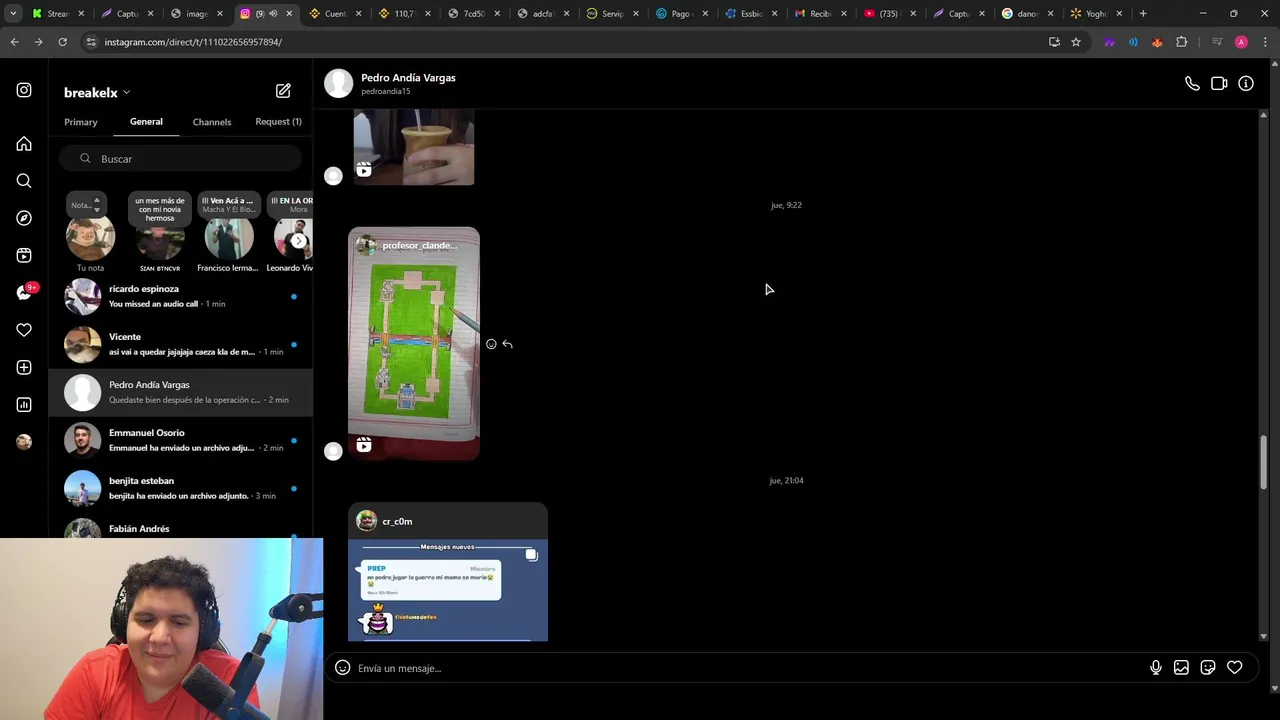The height and width of the screenshot is (720, 1280).
Task: Play the profesor_clande shared reel
Action: [x=414, y=344]
